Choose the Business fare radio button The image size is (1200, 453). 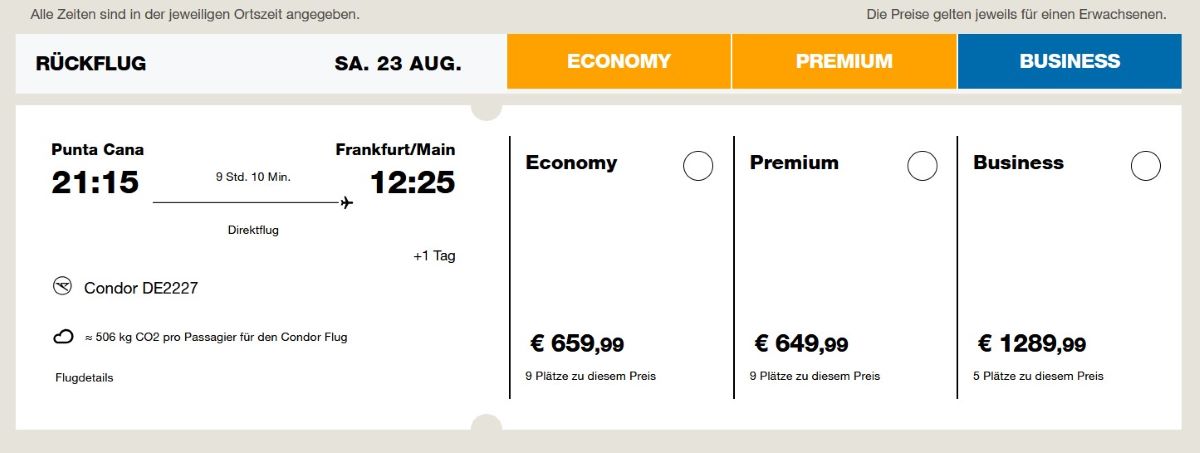[x=1146, y=166]
